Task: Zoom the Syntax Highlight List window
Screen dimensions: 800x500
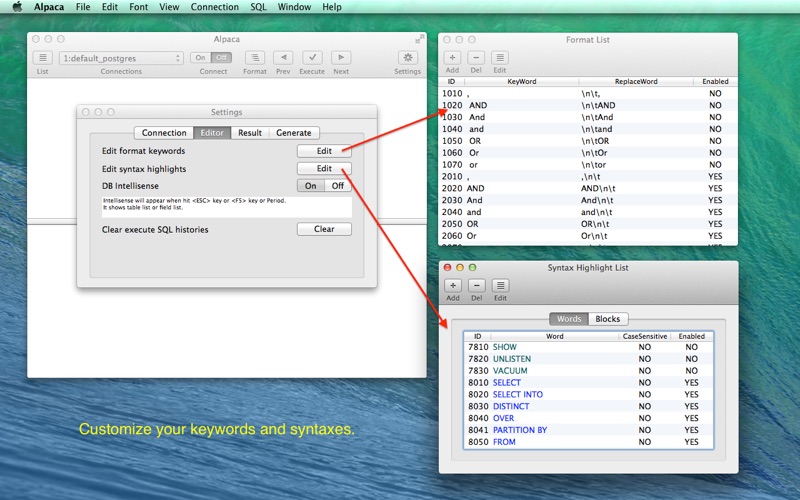Action: tap(472, 267)
